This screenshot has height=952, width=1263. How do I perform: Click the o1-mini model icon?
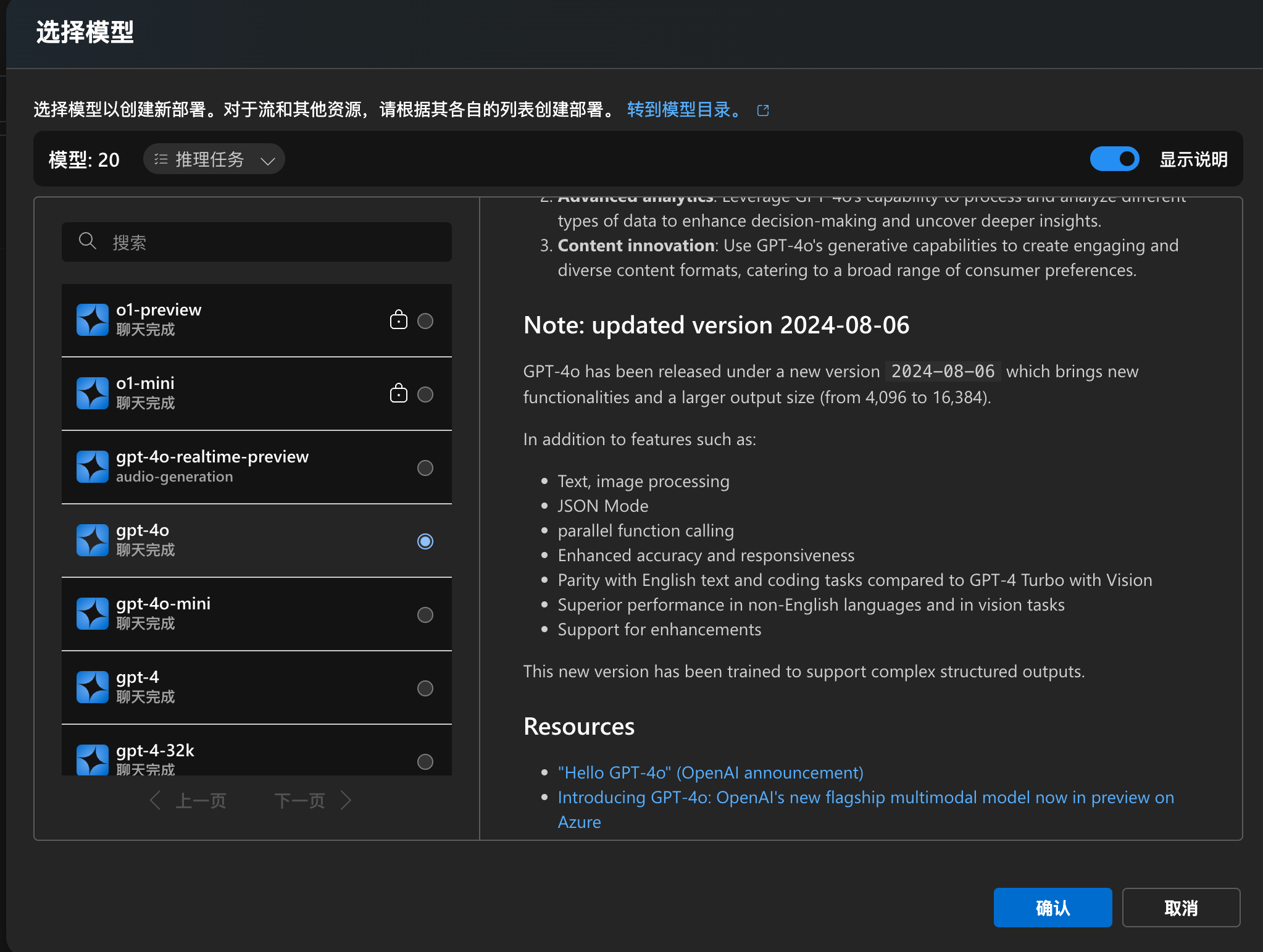coord(93,393)
